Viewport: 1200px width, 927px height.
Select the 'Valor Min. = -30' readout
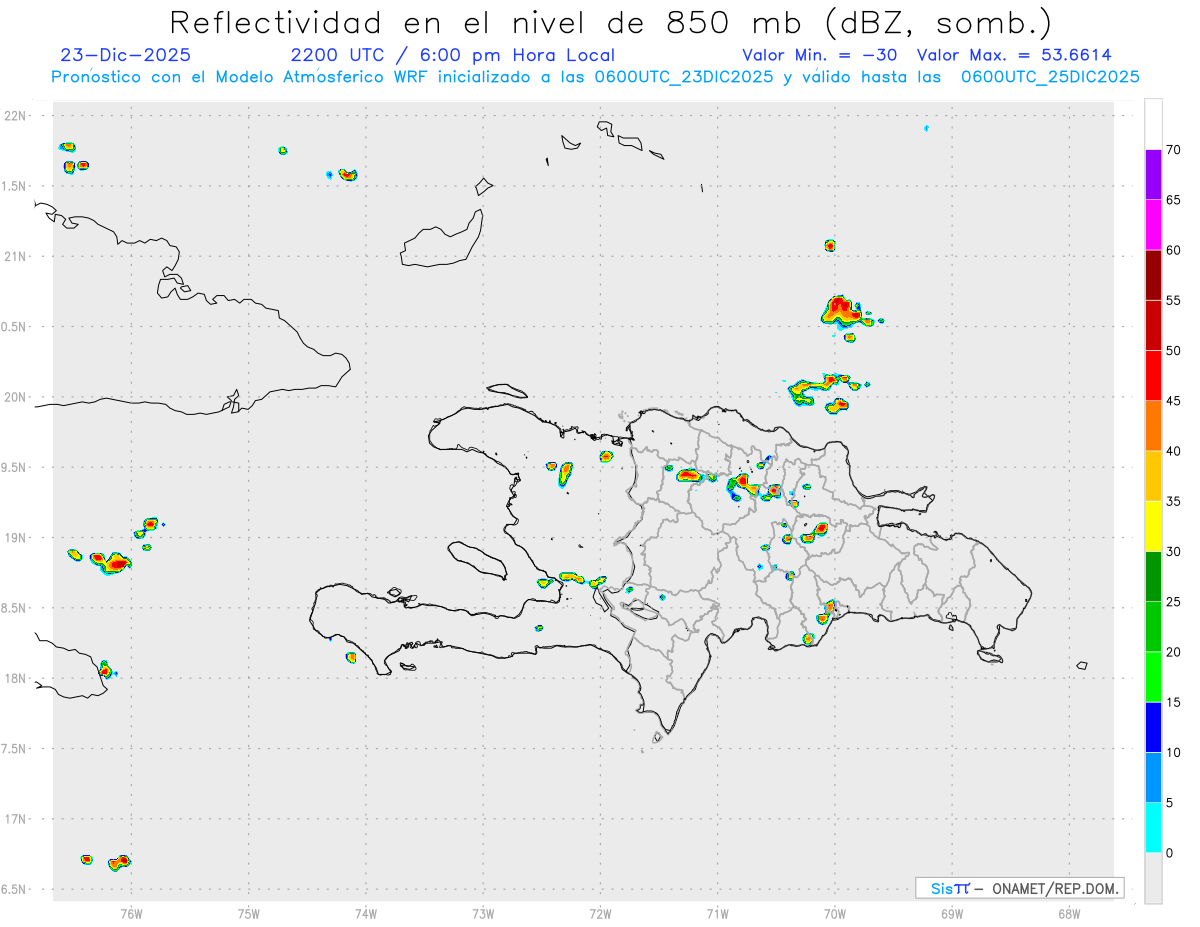(x=821, y=55)
